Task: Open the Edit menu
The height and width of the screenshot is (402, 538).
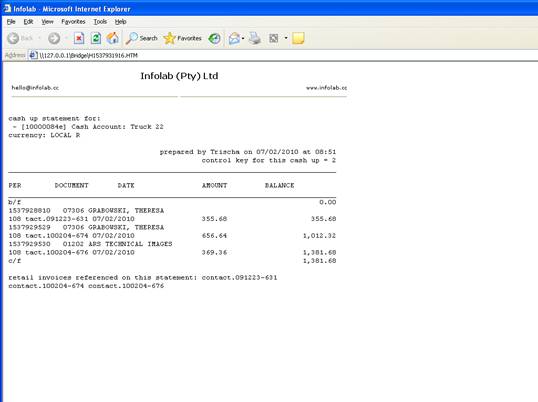Action: [x=28, y=22]
